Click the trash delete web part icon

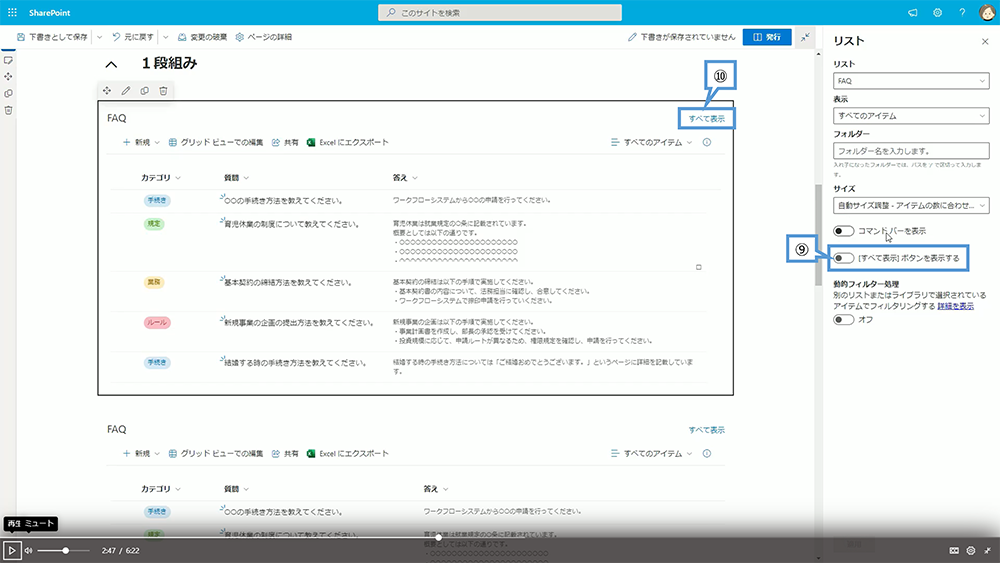(163, 91)
